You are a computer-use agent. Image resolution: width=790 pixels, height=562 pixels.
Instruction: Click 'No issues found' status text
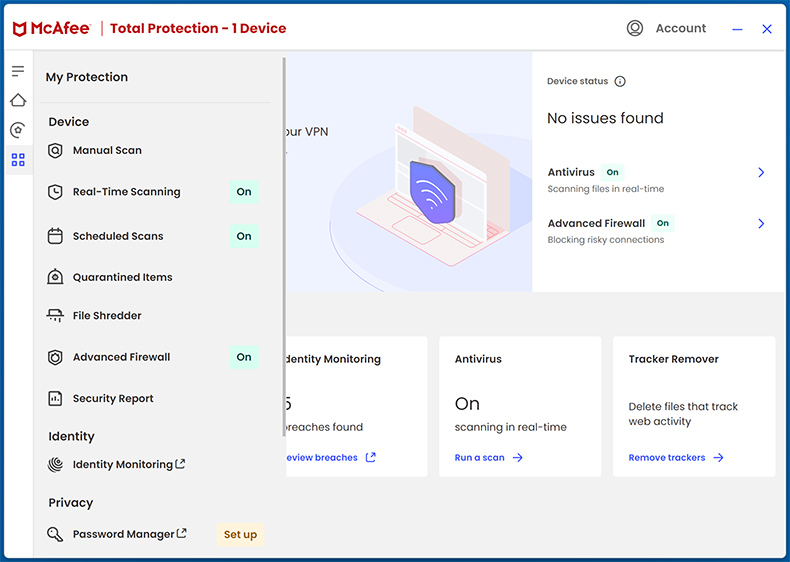coord(605,118)
